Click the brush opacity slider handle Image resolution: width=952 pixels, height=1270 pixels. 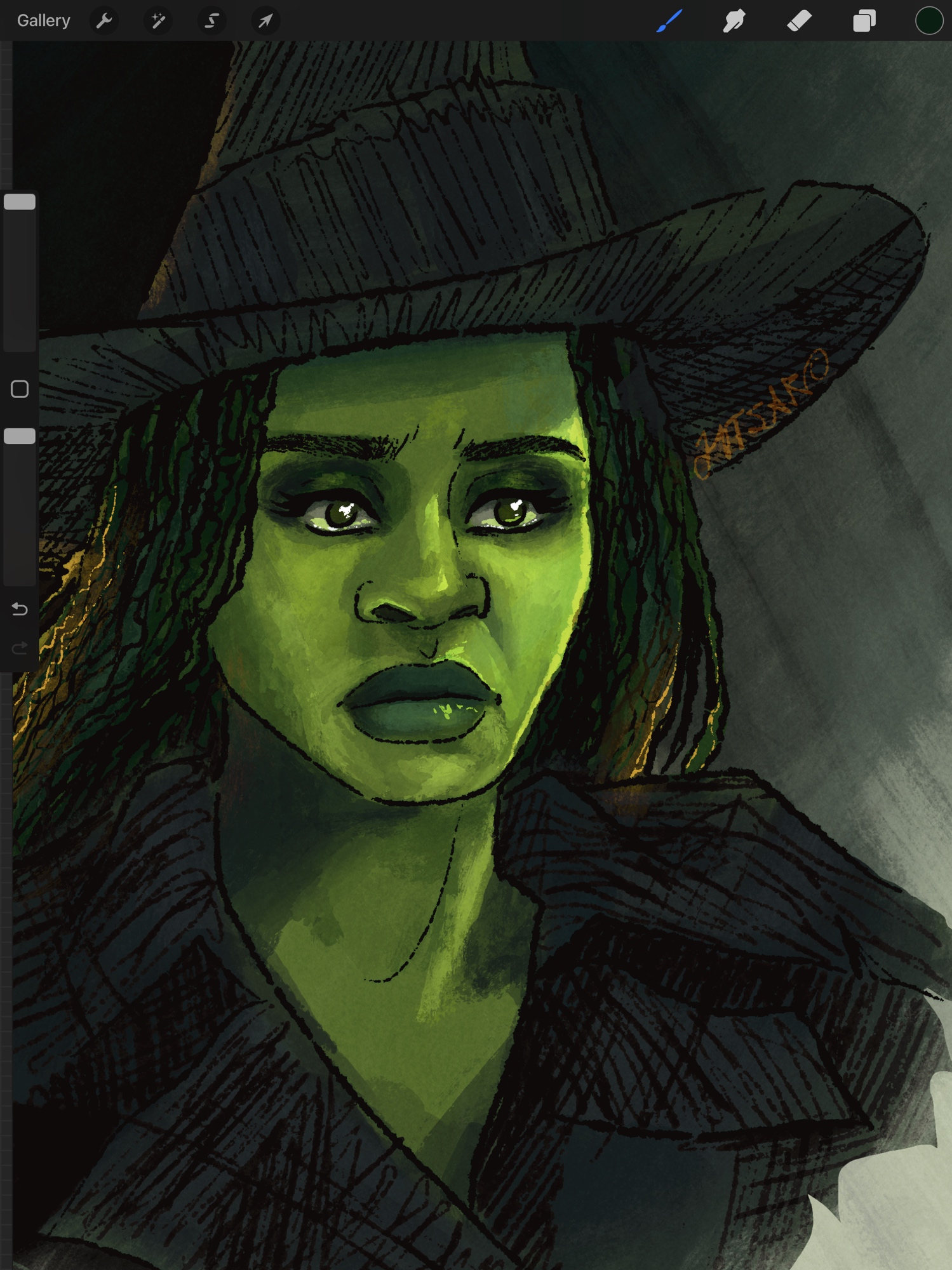click(20, 436)
